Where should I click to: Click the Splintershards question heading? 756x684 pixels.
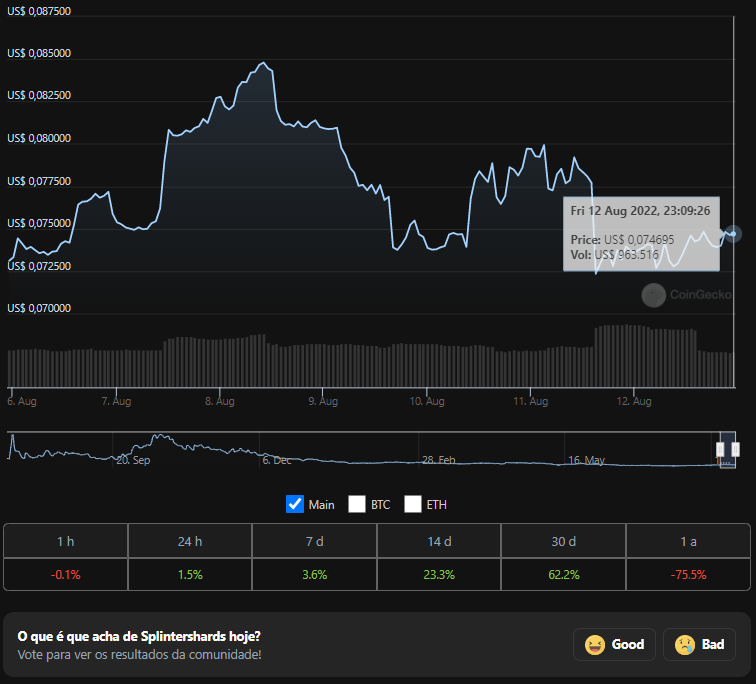[139, 636]
